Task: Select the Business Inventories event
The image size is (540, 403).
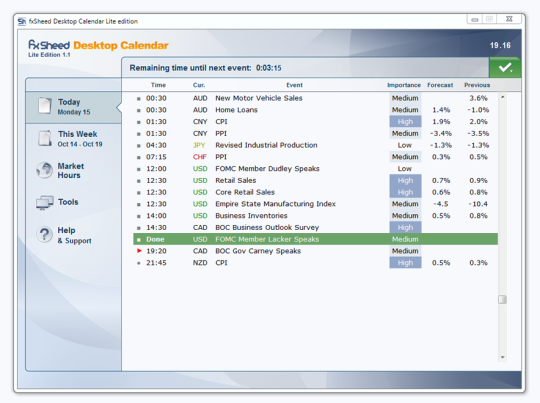Action: pyautogui.click(x=315, y=216)
